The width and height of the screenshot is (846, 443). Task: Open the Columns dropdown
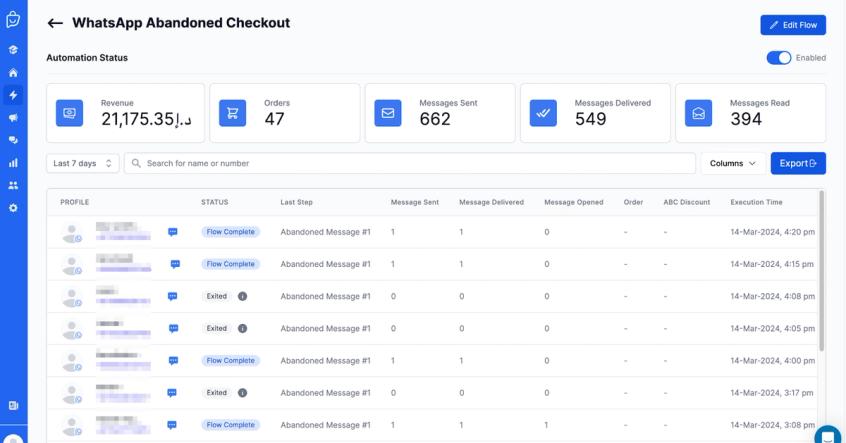[733, 163]
